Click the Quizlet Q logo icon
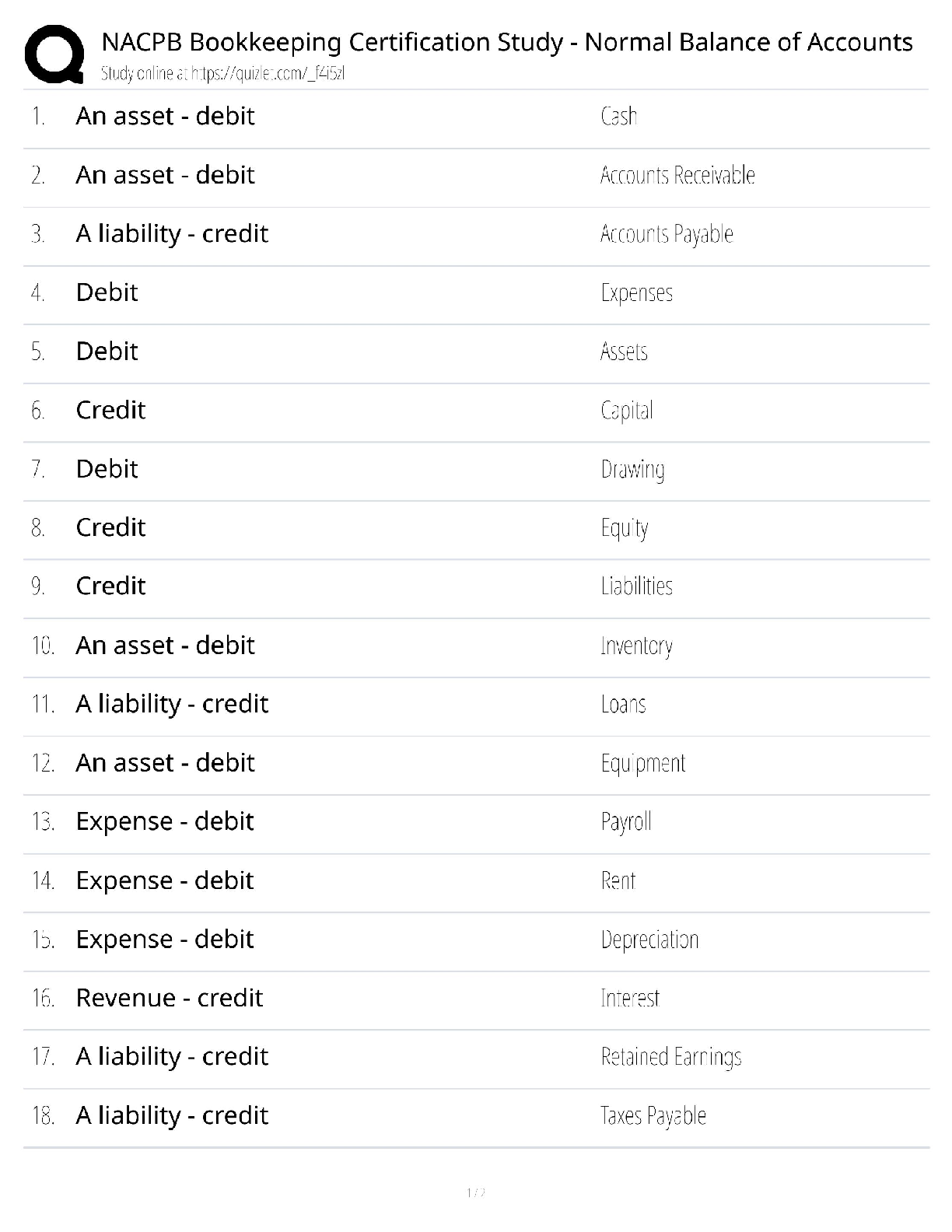Viewport: 952px width, 1232px height. [54, 54]
